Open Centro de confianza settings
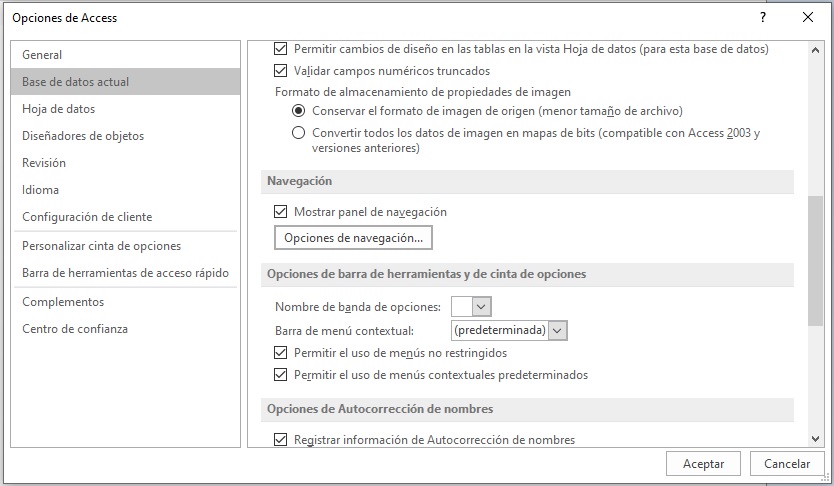The height and width of the screenshot is (486, 834). 126,329
